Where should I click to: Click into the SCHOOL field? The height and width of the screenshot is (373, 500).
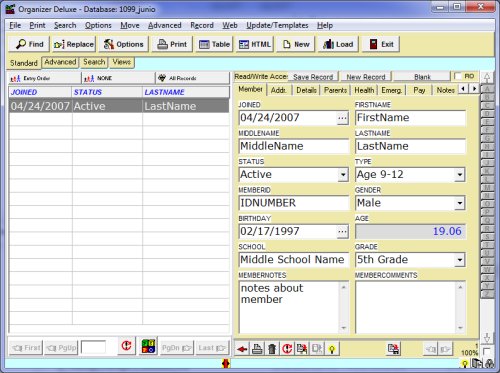294,260
